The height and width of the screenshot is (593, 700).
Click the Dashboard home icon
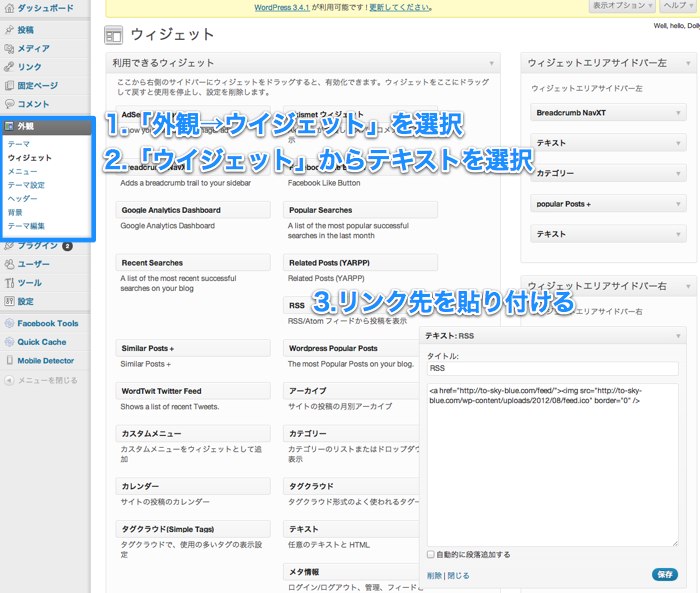coord(9,8)
